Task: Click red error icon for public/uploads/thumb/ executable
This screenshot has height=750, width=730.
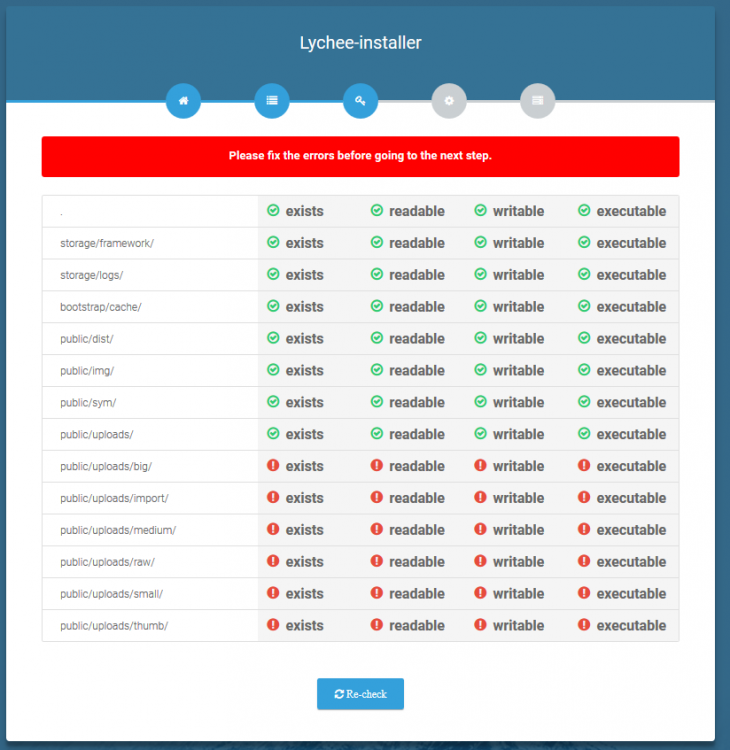Action: pyautogui.click(x=584, y=625)
